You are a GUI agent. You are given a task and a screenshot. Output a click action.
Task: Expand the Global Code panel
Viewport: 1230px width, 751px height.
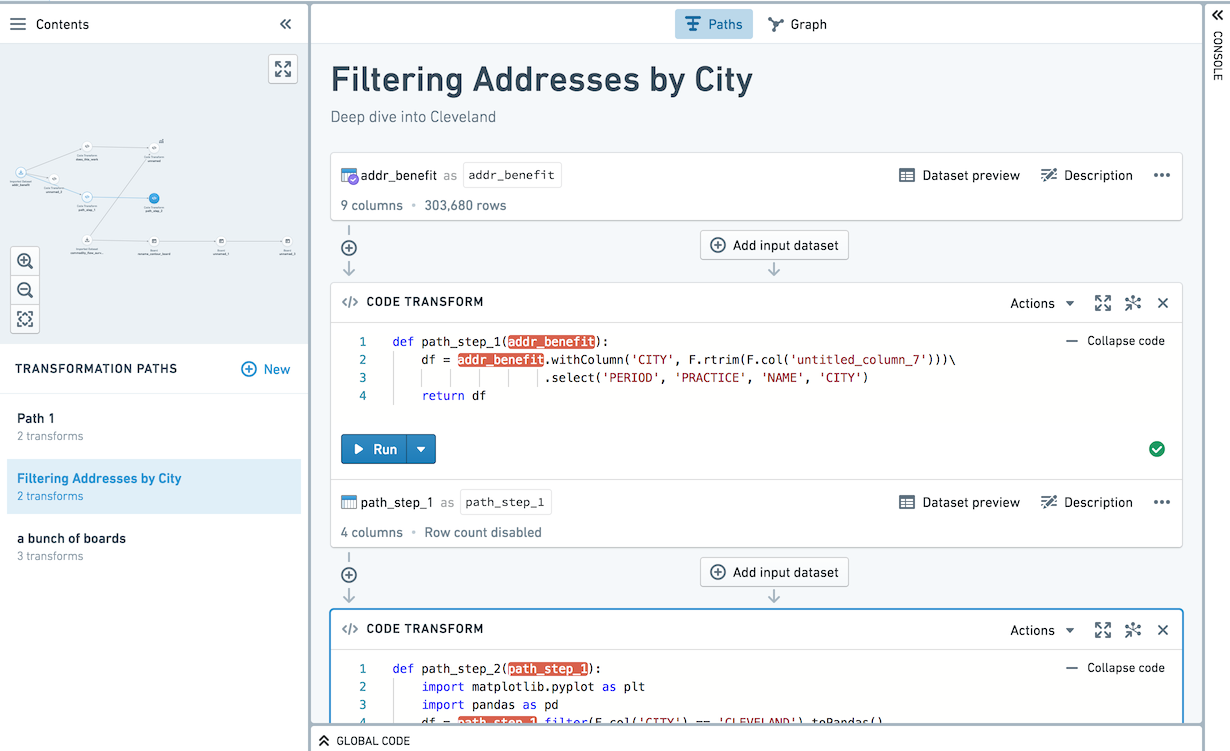pyautogui.click(x=365, y=741)
